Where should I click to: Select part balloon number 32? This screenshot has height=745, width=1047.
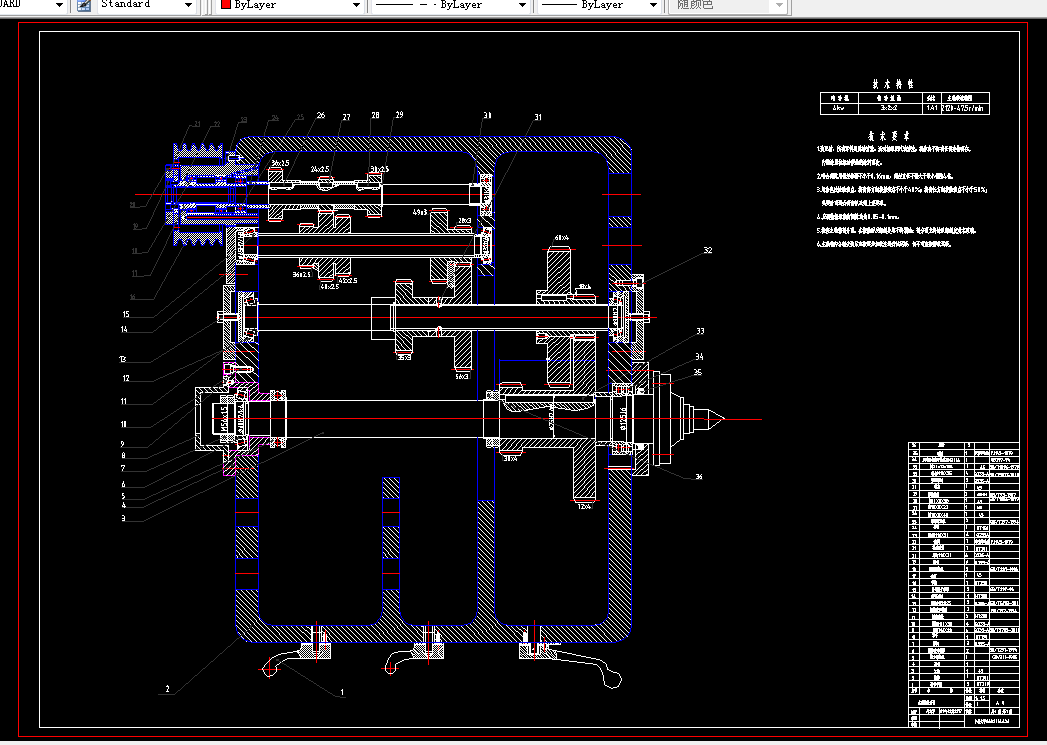708,250
